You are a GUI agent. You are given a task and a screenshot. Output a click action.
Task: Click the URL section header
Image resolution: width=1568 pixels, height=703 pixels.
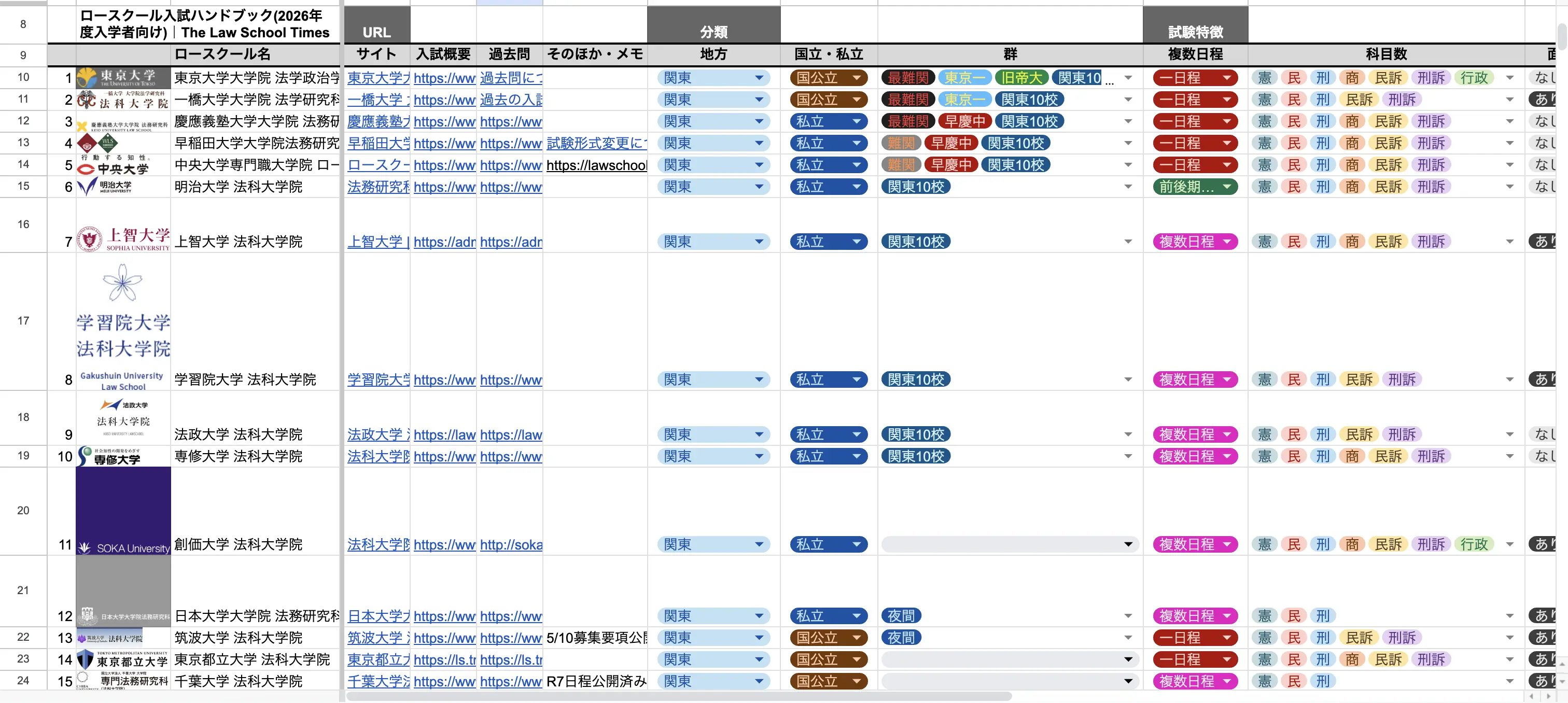tap(377, 25)
